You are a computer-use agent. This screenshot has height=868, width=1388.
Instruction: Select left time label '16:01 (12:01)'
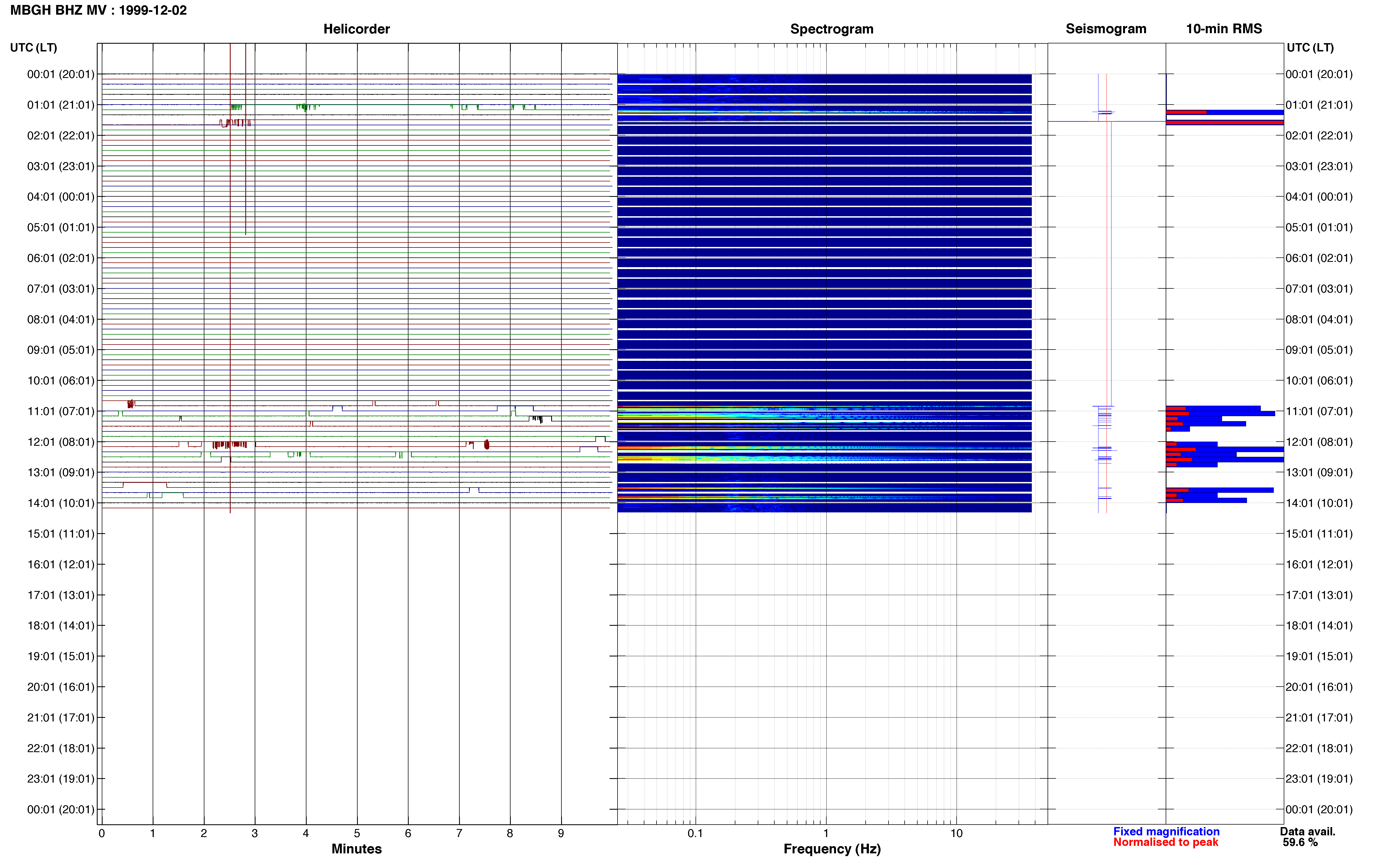61,564
